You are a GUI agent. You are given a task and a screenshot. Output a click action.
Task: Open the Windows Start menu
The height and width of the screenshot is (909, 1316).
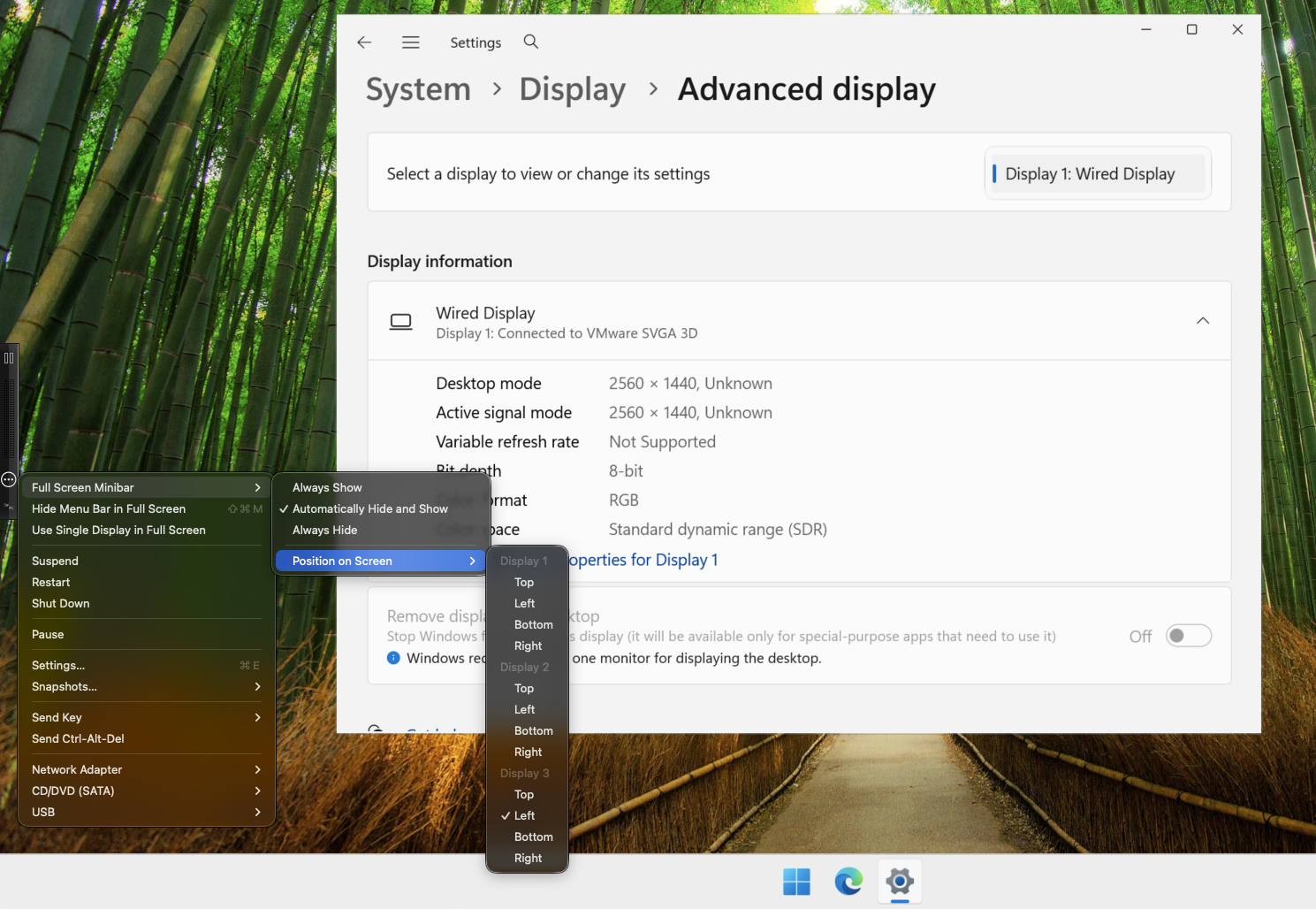(796, 882)
